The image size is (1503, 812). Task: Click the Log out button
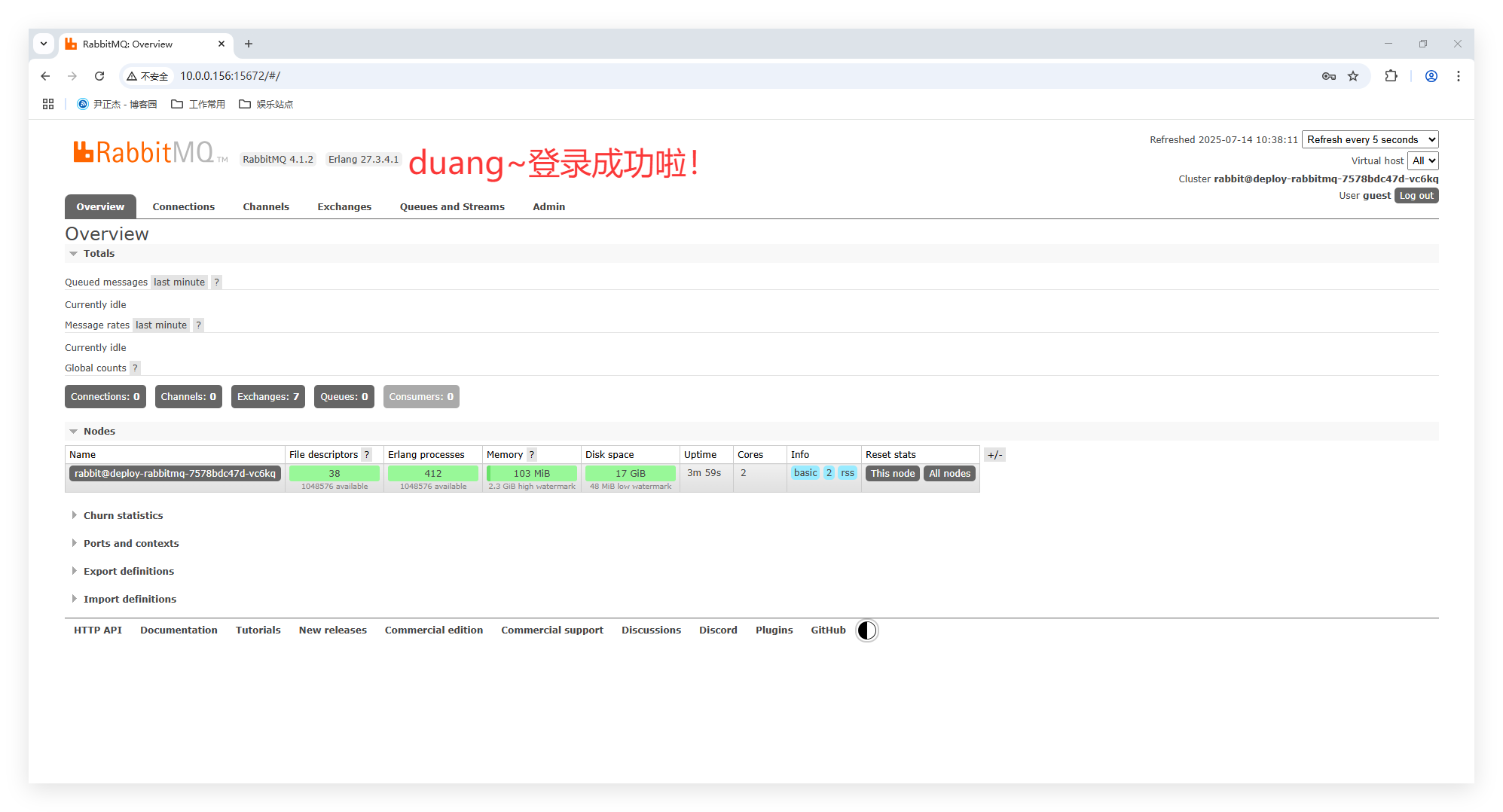pos(1416,196)
